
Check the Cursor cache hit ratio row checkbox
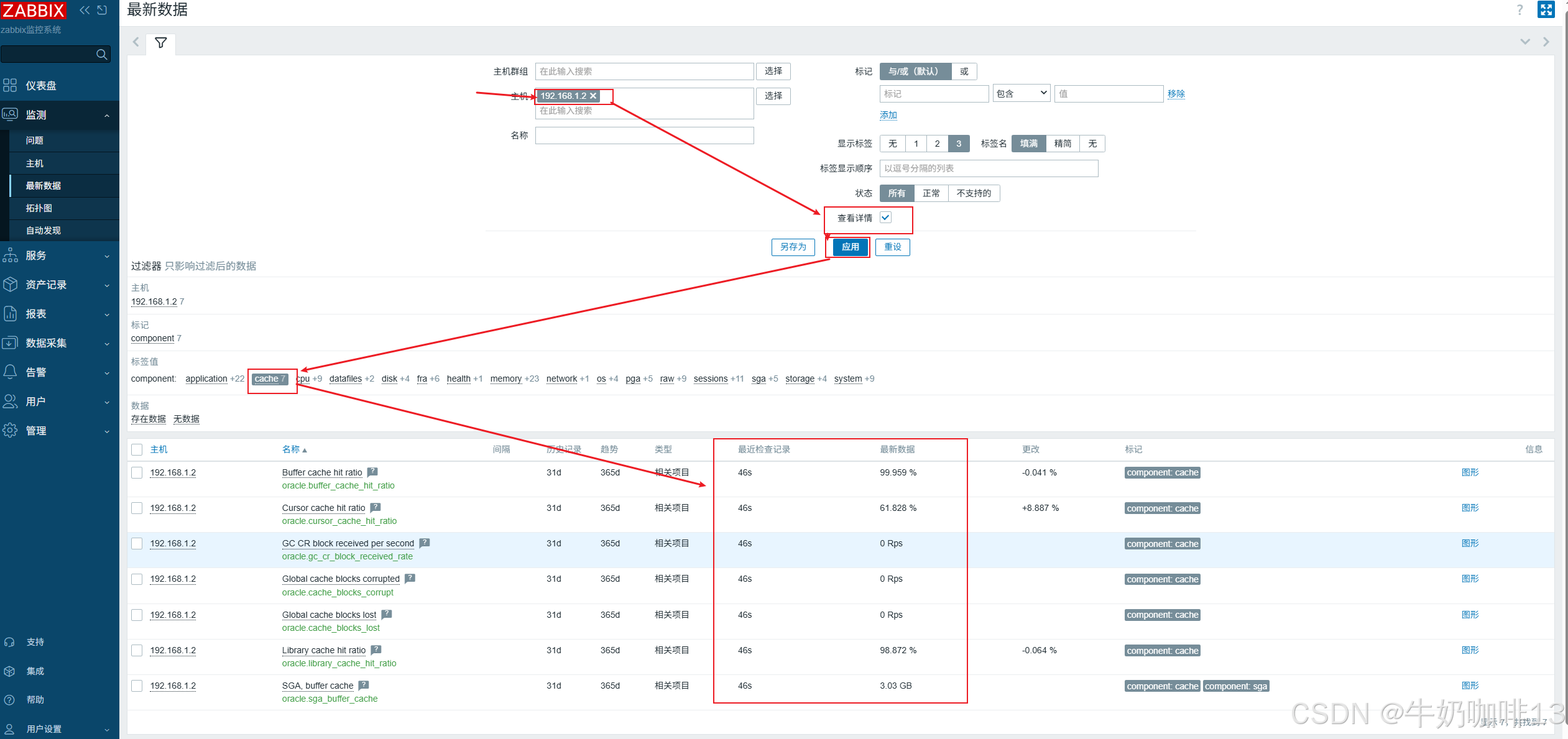(137, 508)
